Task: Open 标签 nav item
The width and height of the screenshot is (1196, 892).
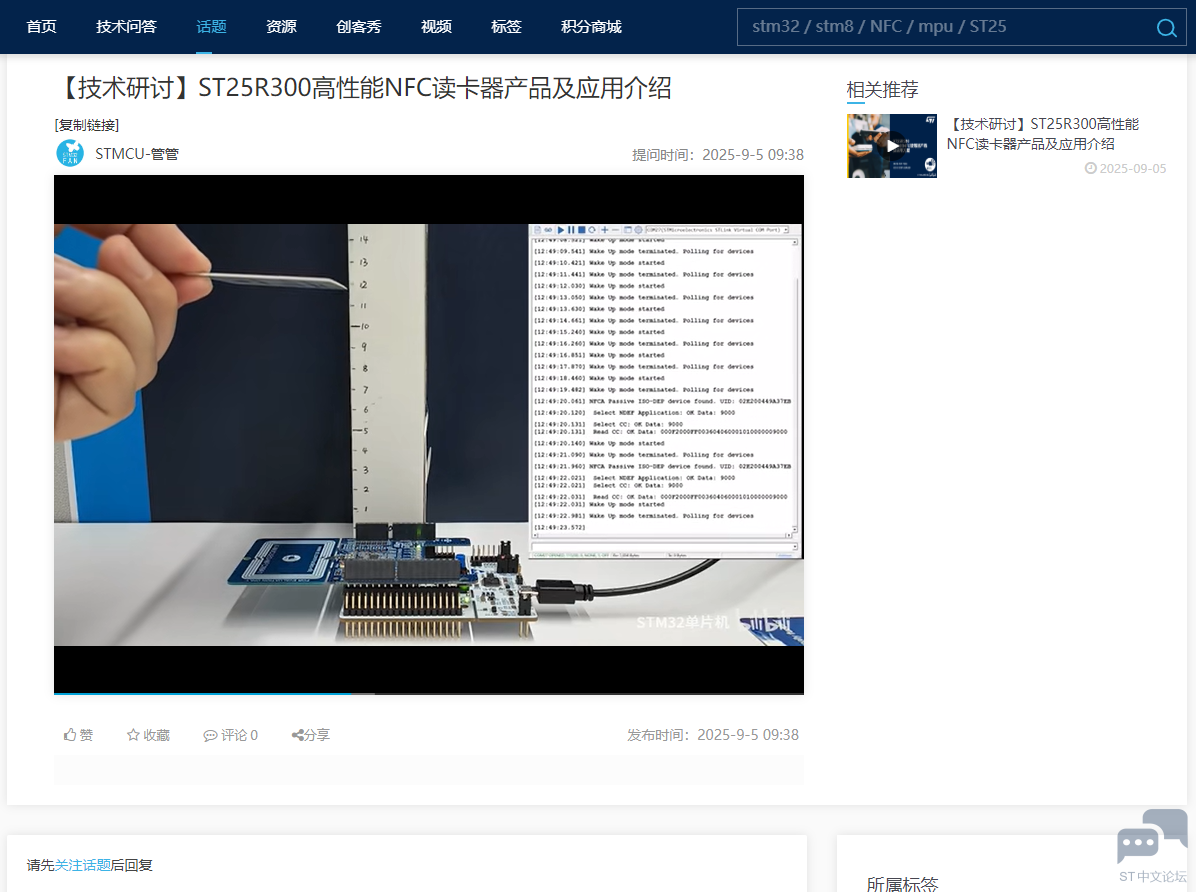Action: click(x=506, y=27)
